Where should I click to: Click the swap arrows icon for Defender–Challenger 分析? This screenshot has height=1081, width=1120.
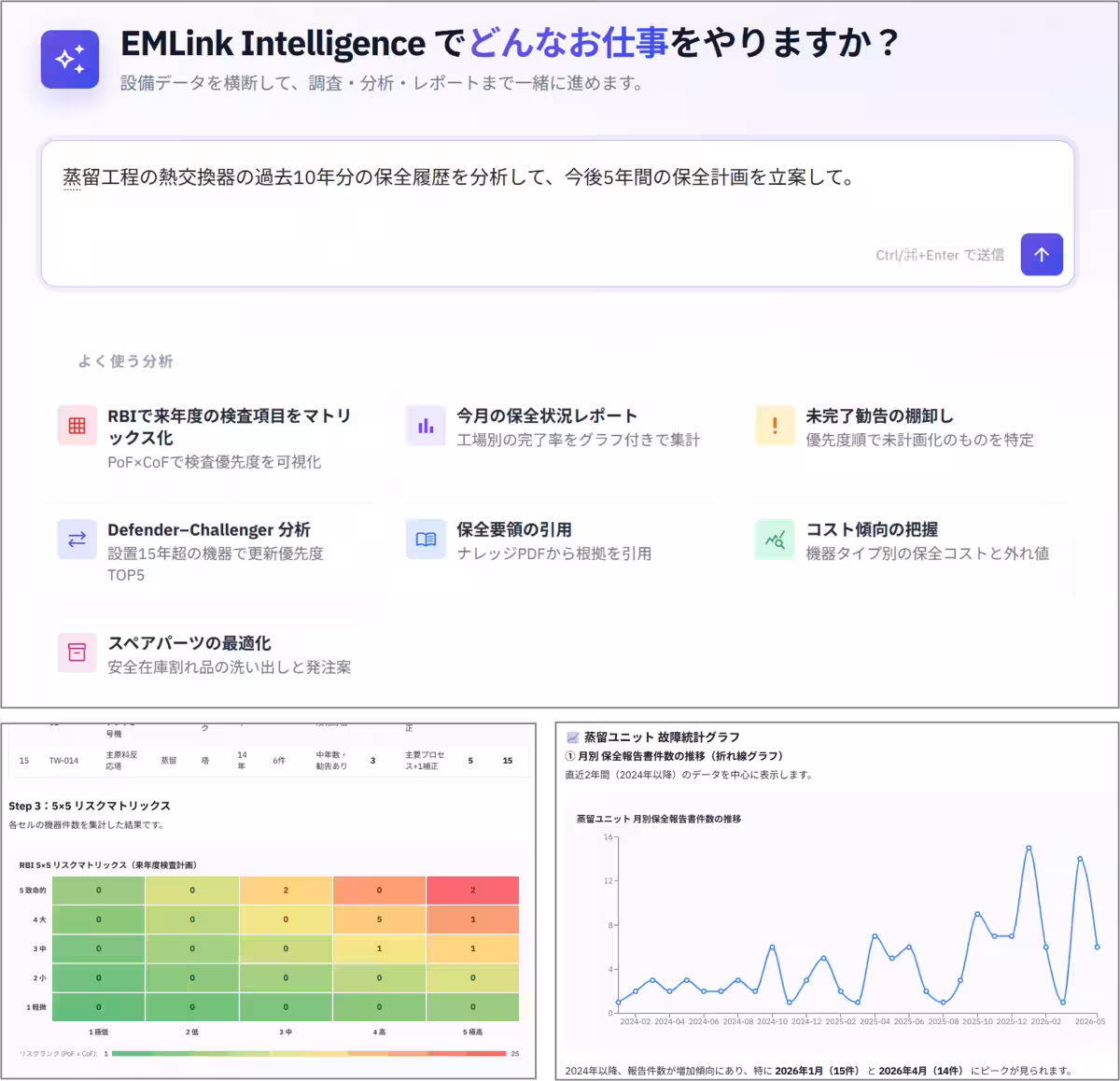point(77,540)
